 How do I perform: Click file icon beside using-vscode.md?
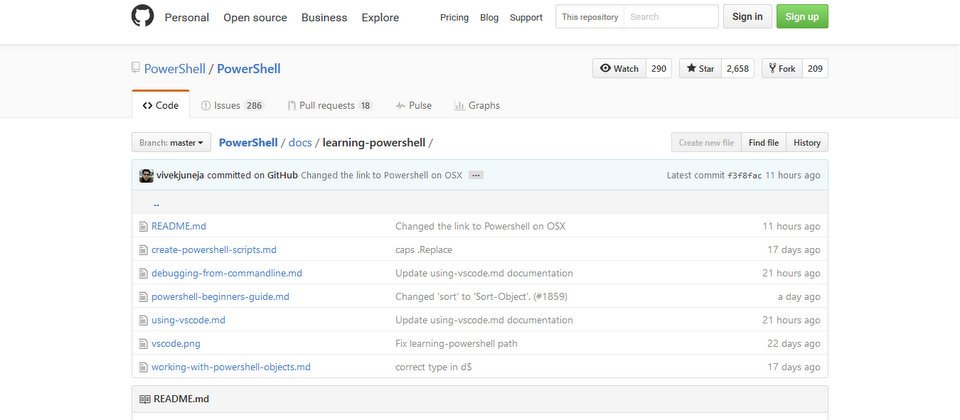pyautogui.click(x=143, y=320)
